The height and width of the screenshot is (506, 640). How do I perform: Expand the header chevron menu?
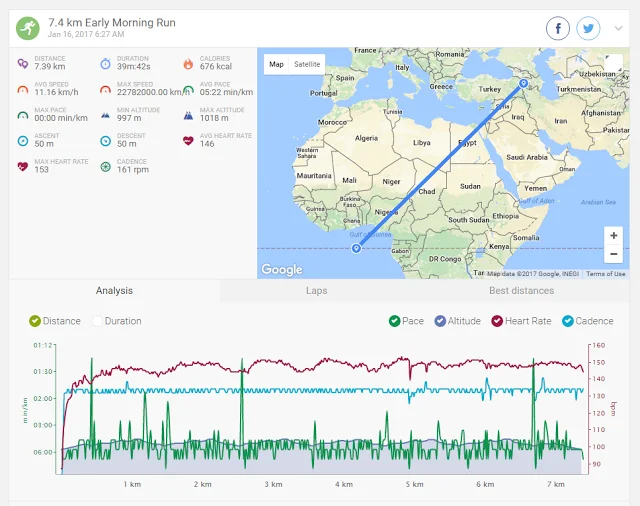click(618, 29)
